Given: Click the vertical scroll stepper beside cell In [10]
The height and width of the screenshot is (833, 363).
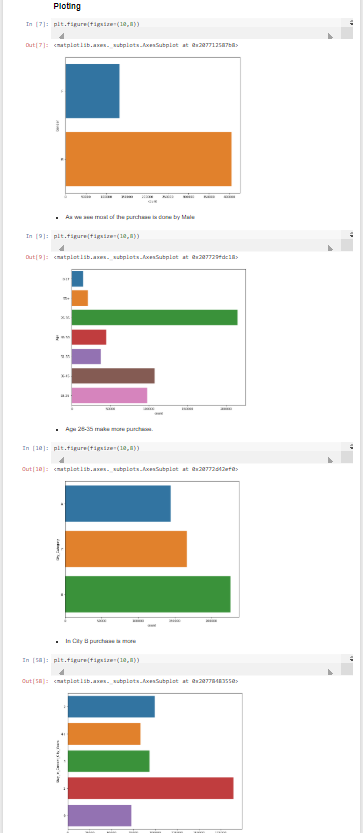Looking at the screenshot, I should pos(351,447).
